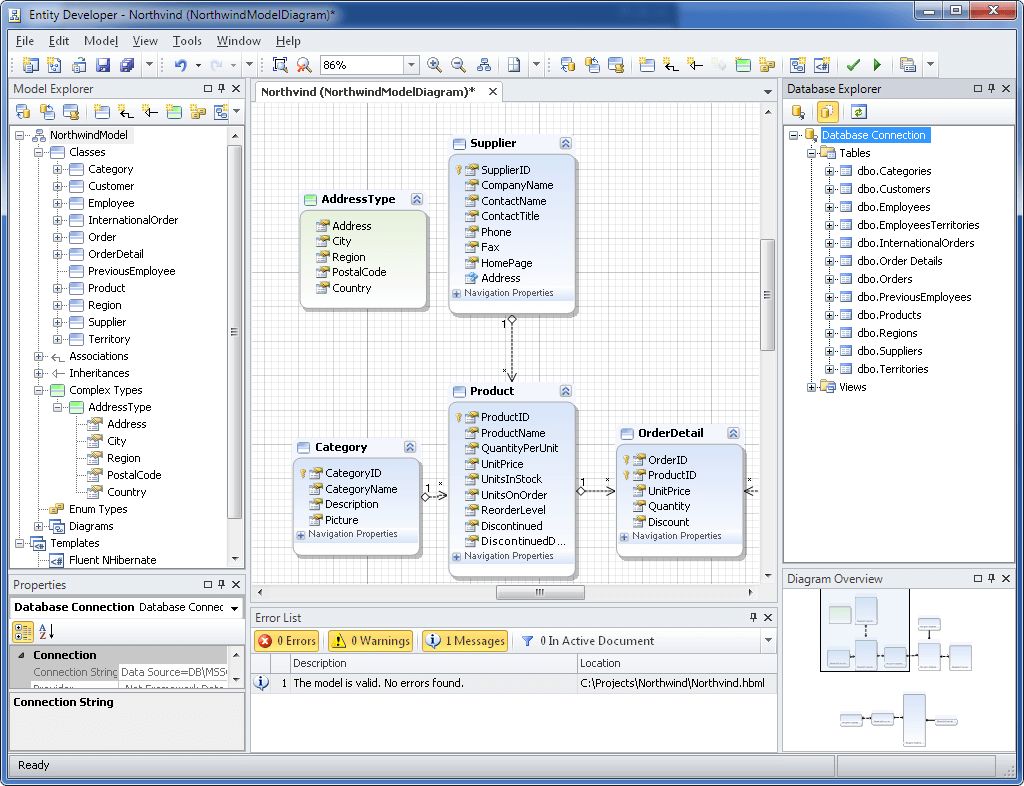This screenshot has width=1024, height=786.
Task: Select the Employee class in Model Explorer
Action: [111, 203]
